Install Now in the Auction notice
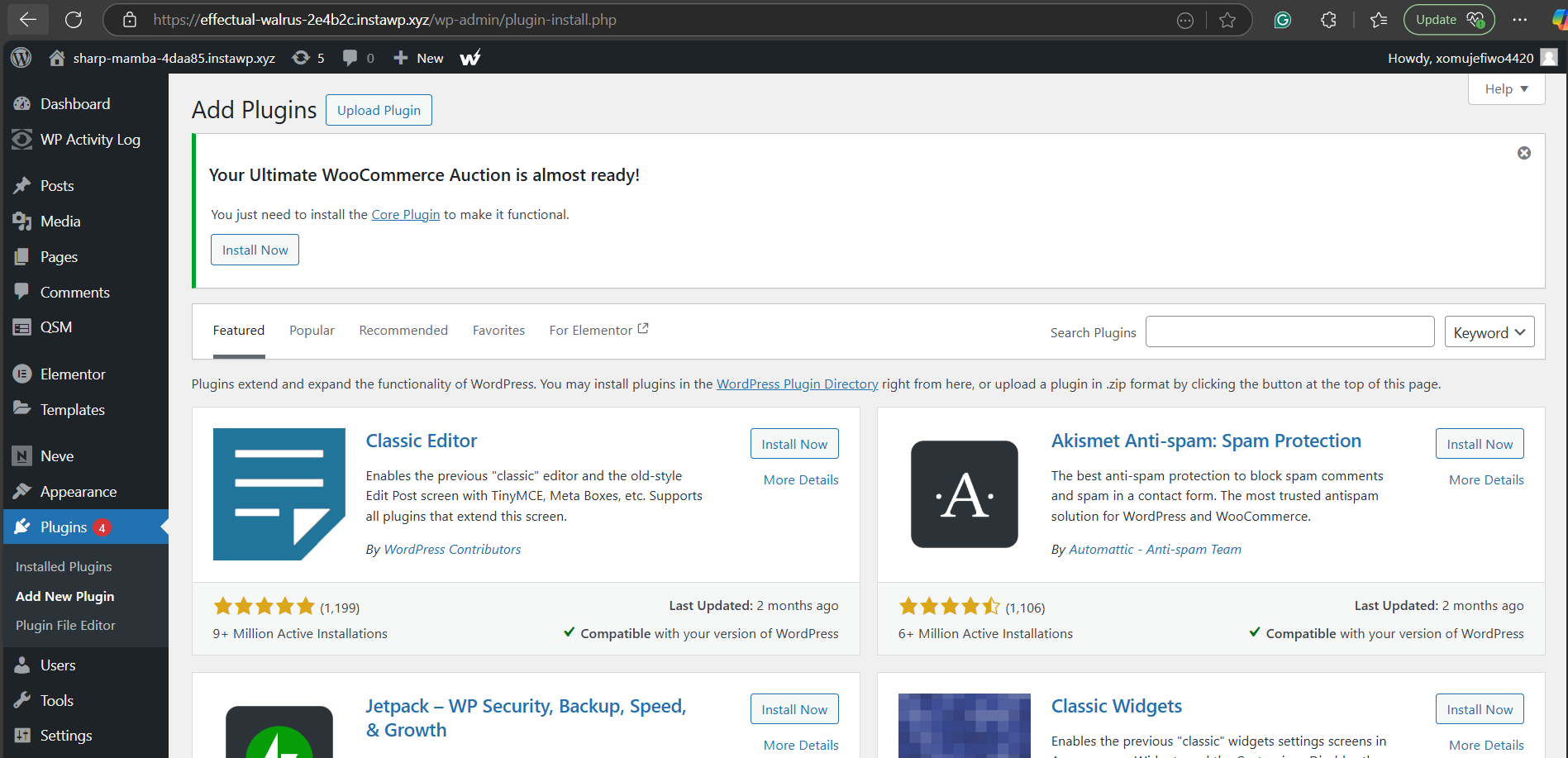This screenshot has height=758, width=1568. click(255, 250)
